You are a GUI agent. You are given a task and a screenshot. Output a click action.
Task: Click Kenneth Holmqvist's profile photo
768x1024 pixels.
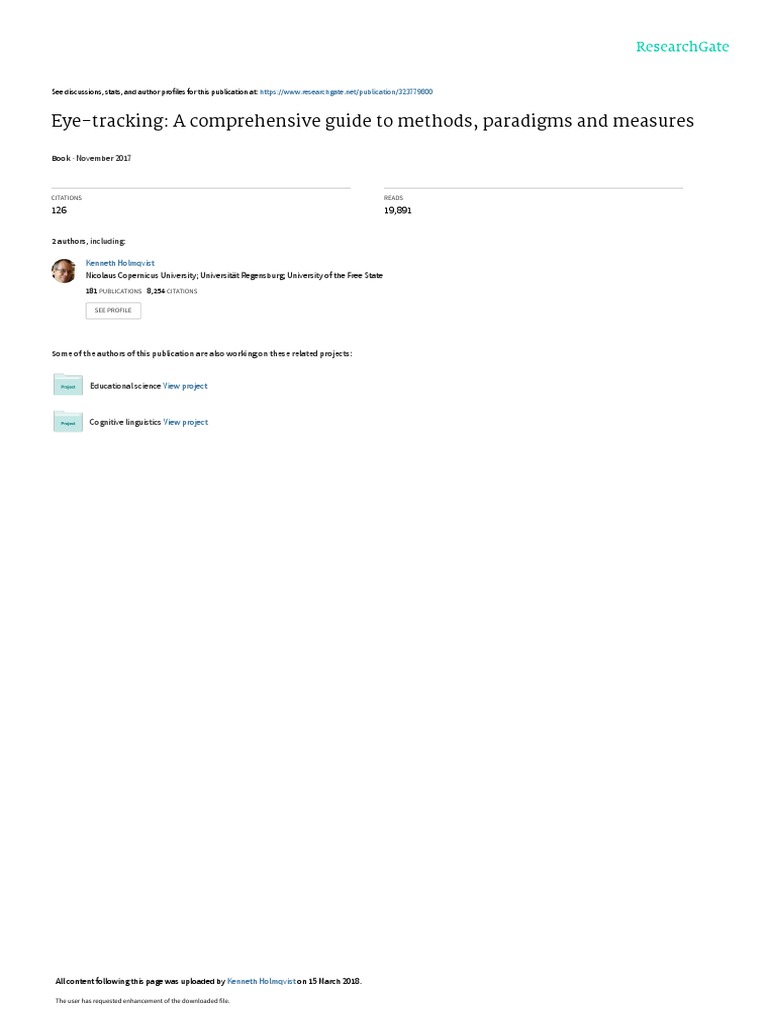pyautogui.click(x=63, y=270)
